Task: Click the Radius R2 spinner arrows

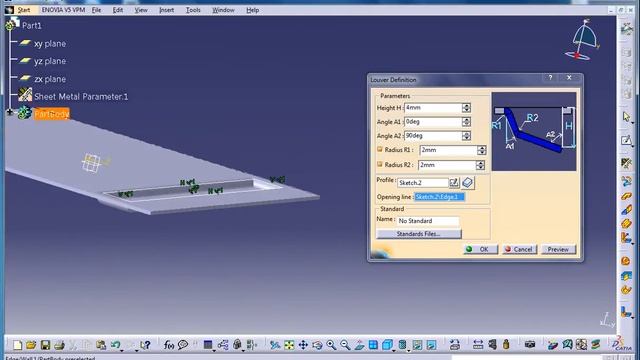Action: click(x=480, y=165)
